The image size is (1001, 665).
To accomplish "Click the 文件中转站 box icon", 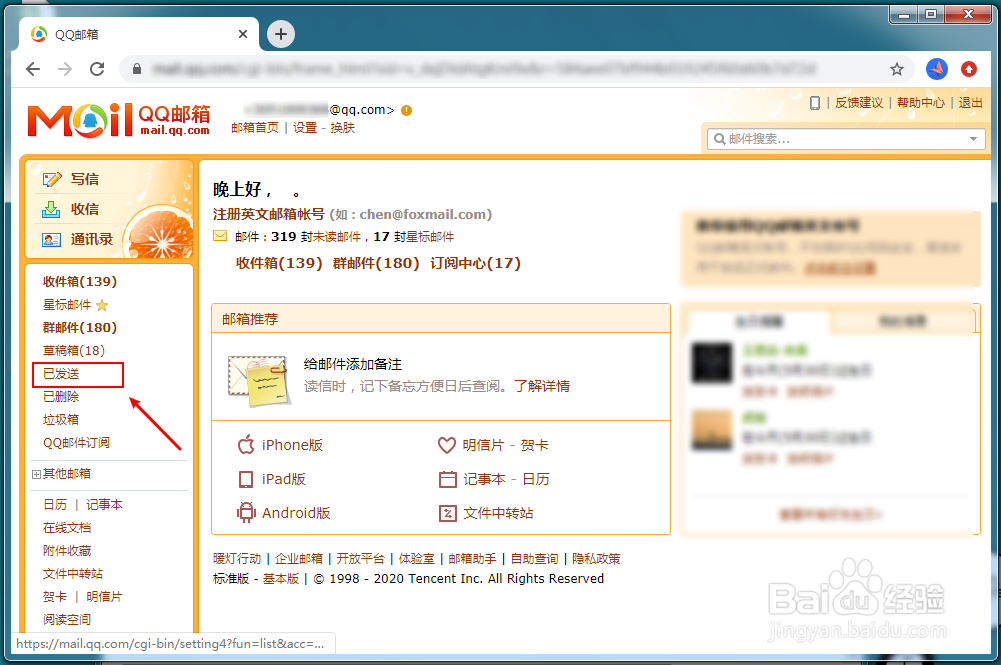I will click(448, 513).
